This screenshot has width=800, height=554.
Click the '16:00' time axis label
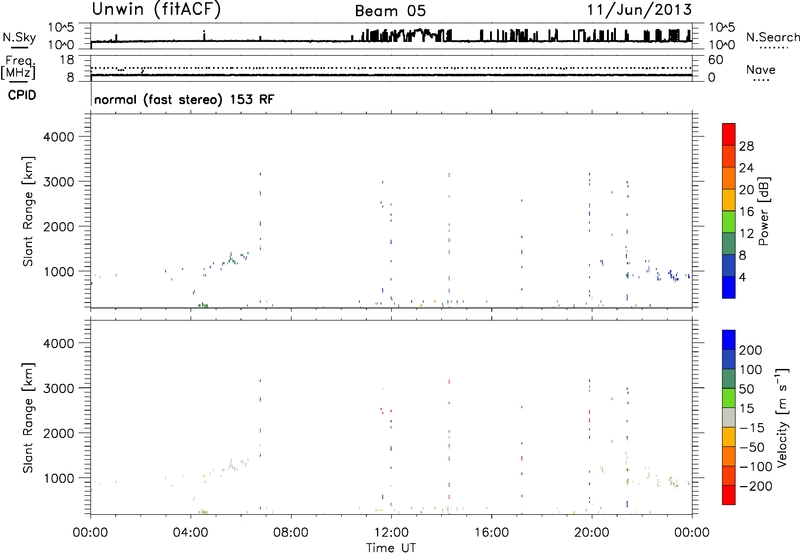point(491,533)
